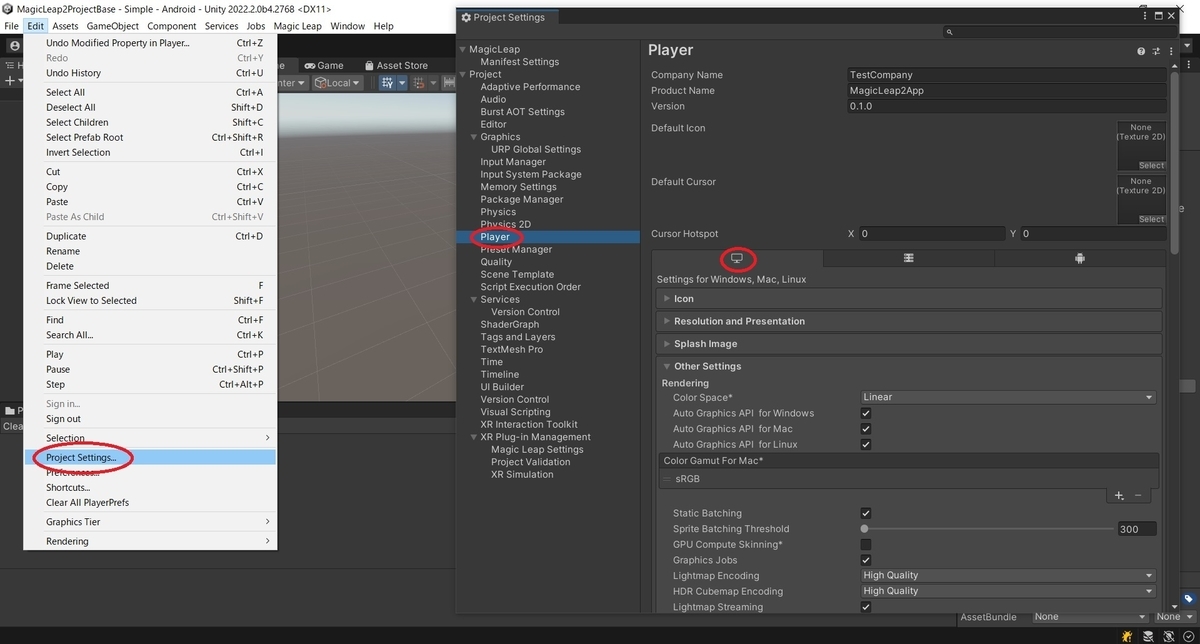
Task: Switch to the Game tab
Action: tap(324, 65)
